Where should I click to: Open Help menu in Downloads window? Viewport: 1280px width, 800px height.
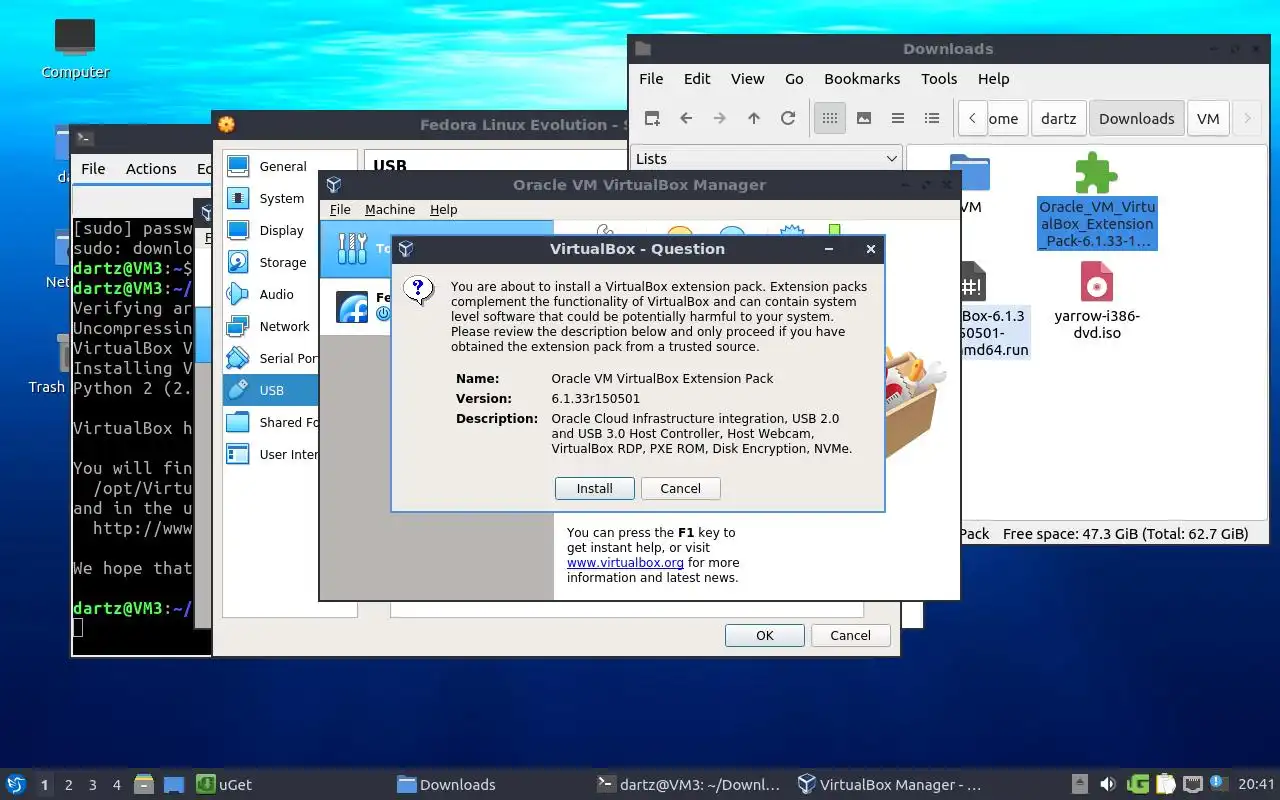pos(993,79)
